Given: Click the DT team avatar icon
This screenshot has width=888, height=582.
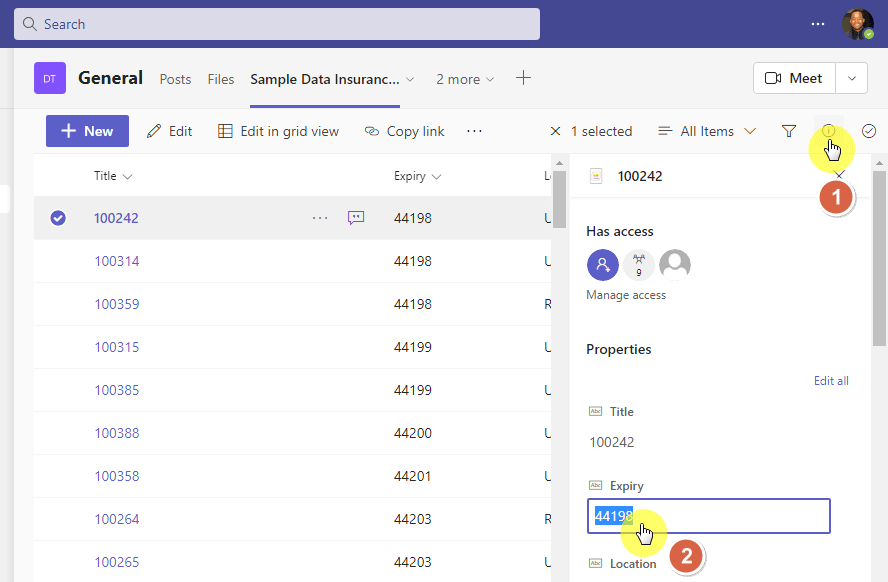Looking at the screenshot, I should tap(50, 78).
